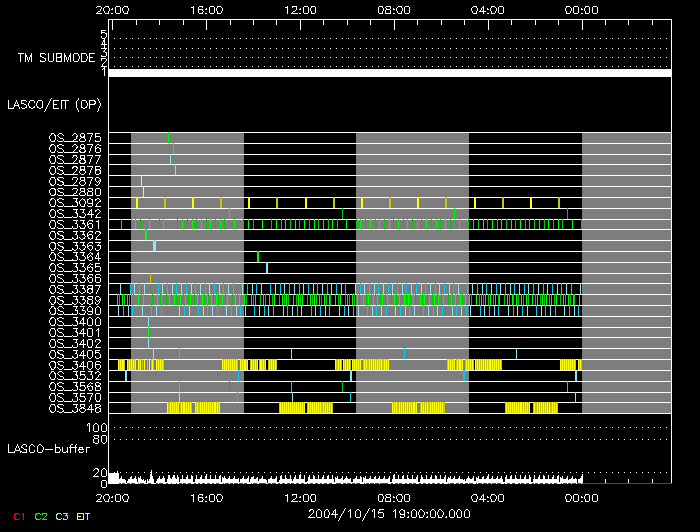Image resolution: width=700 pixels, height=532 pixels.
Task: Click the 16:00 label on the top time axis
Action: [206, 10]
